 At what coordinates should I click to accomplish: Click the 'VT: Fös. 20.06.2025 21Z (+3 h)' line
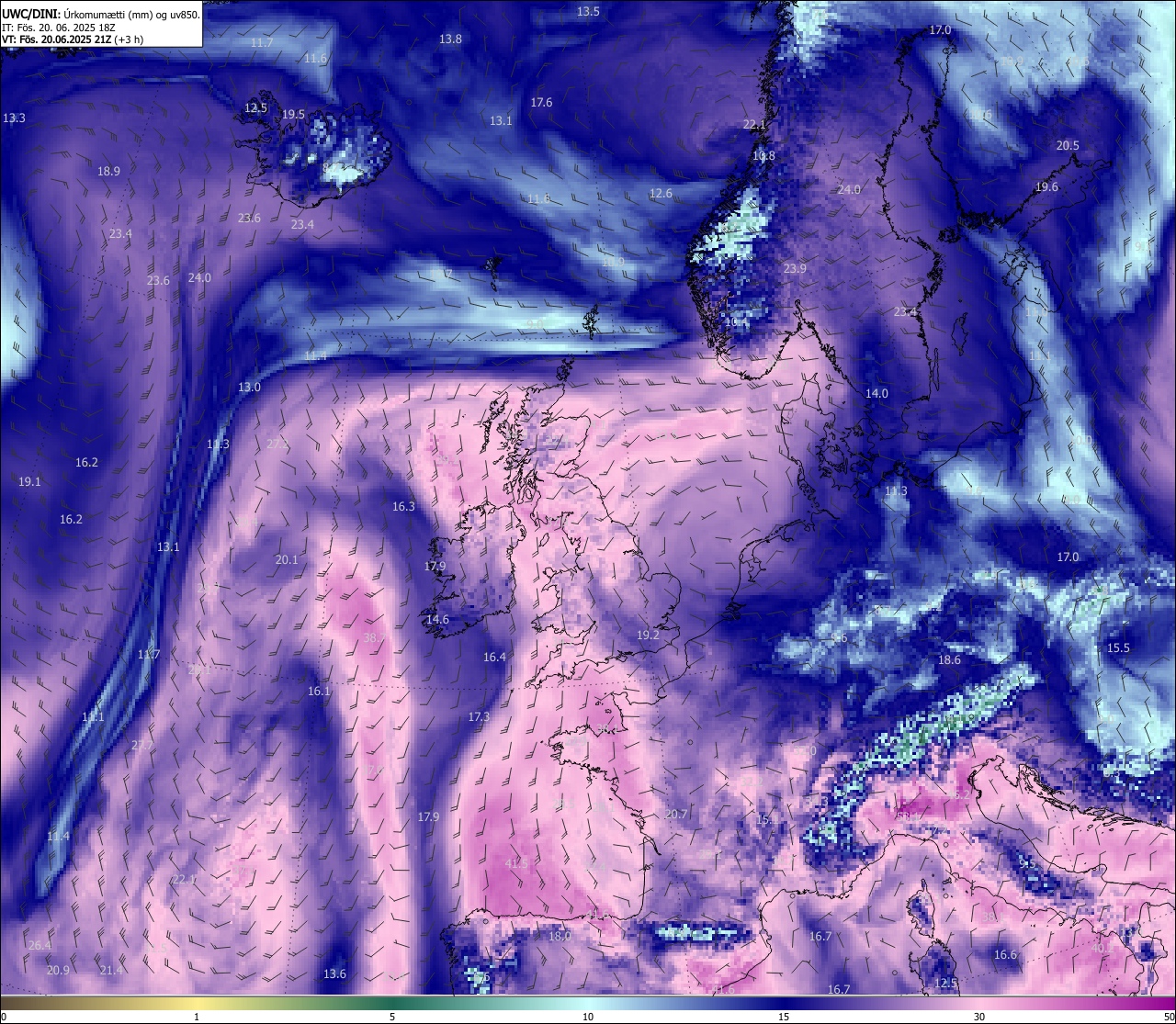tap(73, 39)
